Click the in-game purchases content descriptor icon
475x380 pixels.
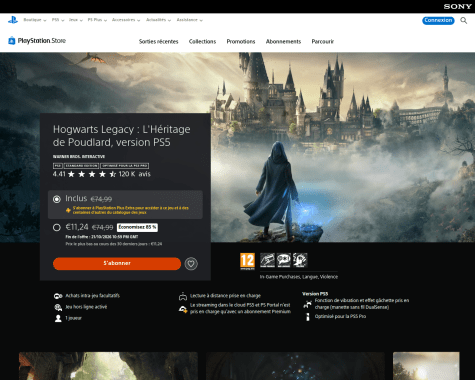[x=267, y=260]
